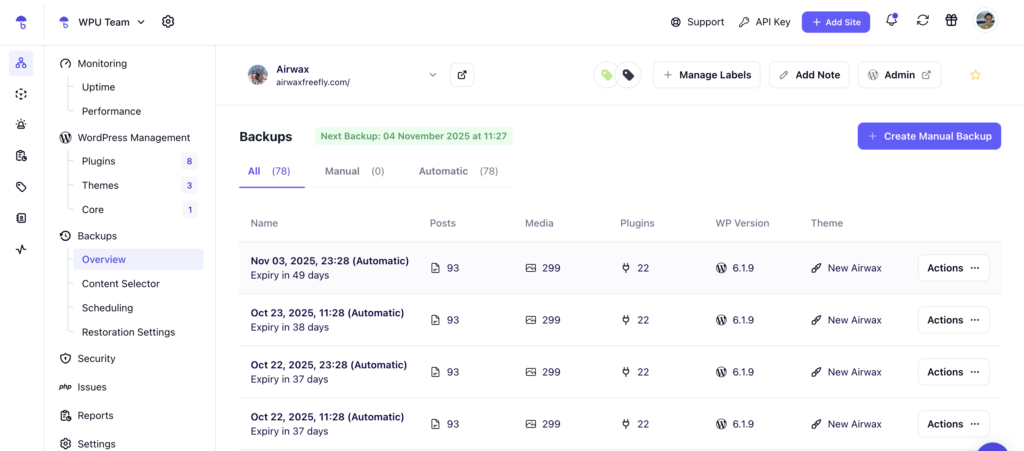This screenshot has height=451, width=1024.
Task: Click Create Manual Backup button
Action: 929,136
